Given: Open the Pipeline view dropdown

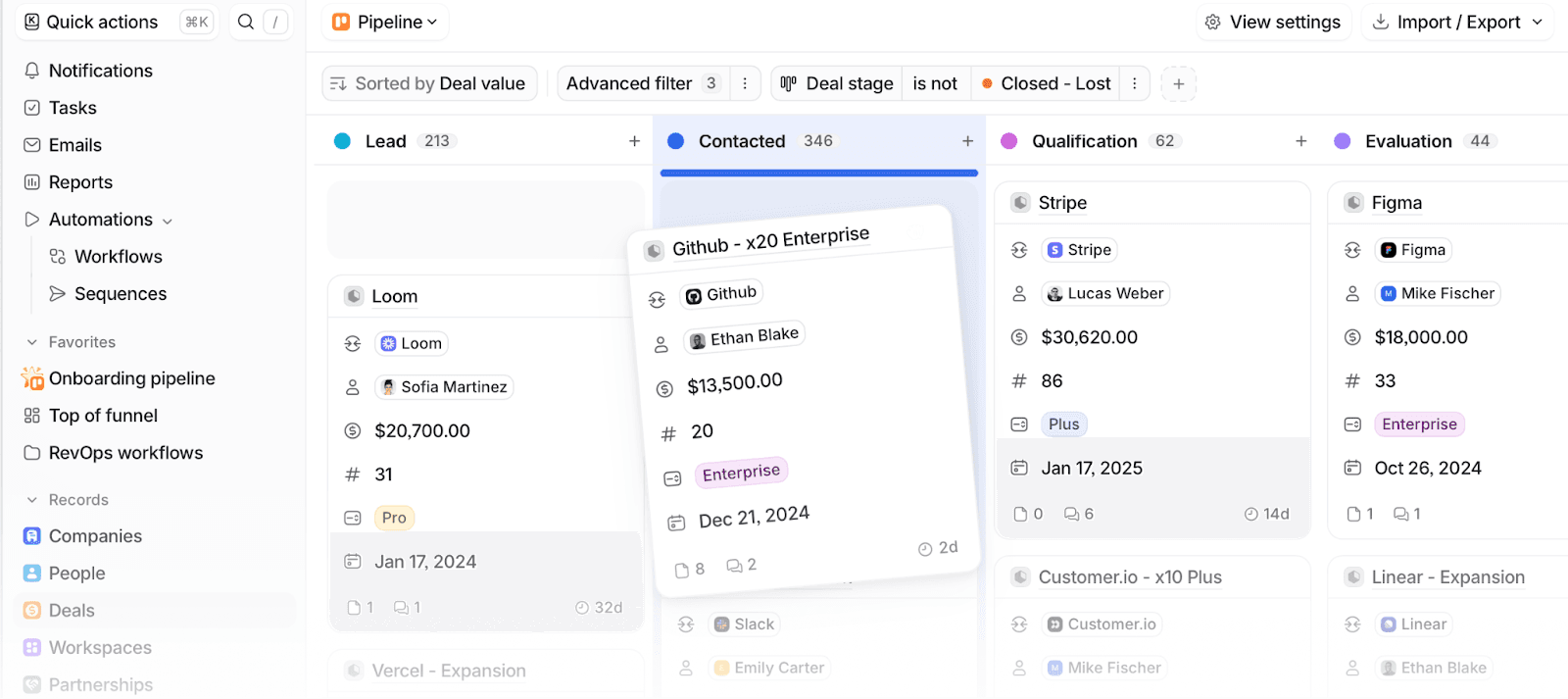Looking at the screenshot, I should [x=385, y=22].
